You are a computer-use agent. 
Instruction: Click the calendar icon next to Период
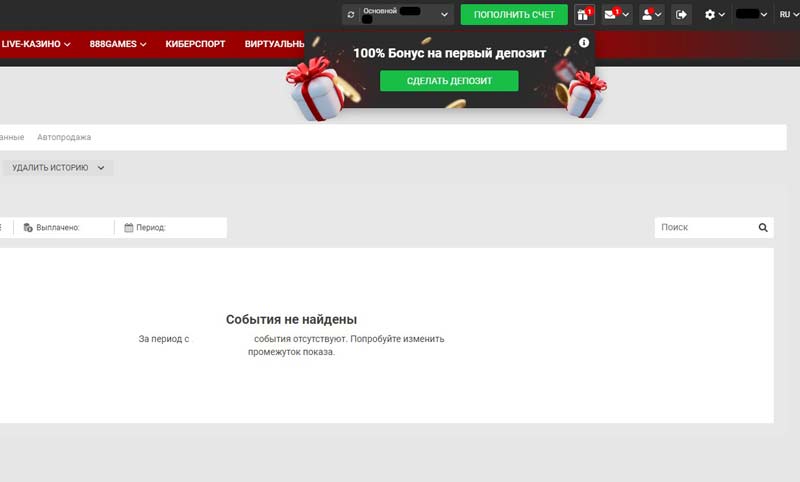pos(129,228)
